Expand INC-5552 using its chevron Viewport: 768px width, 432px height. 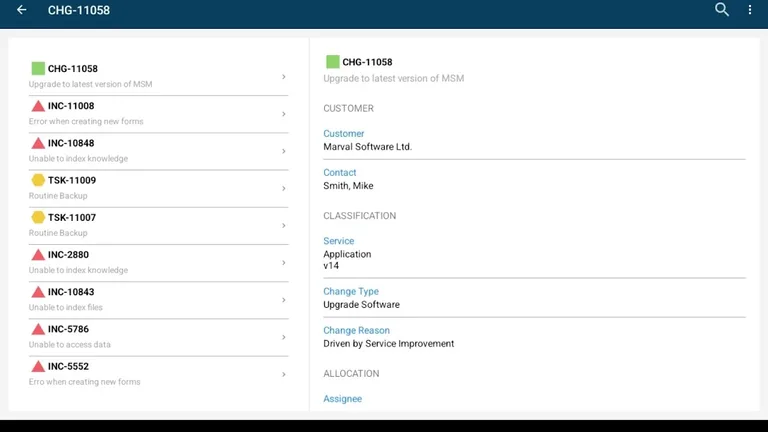284,374
